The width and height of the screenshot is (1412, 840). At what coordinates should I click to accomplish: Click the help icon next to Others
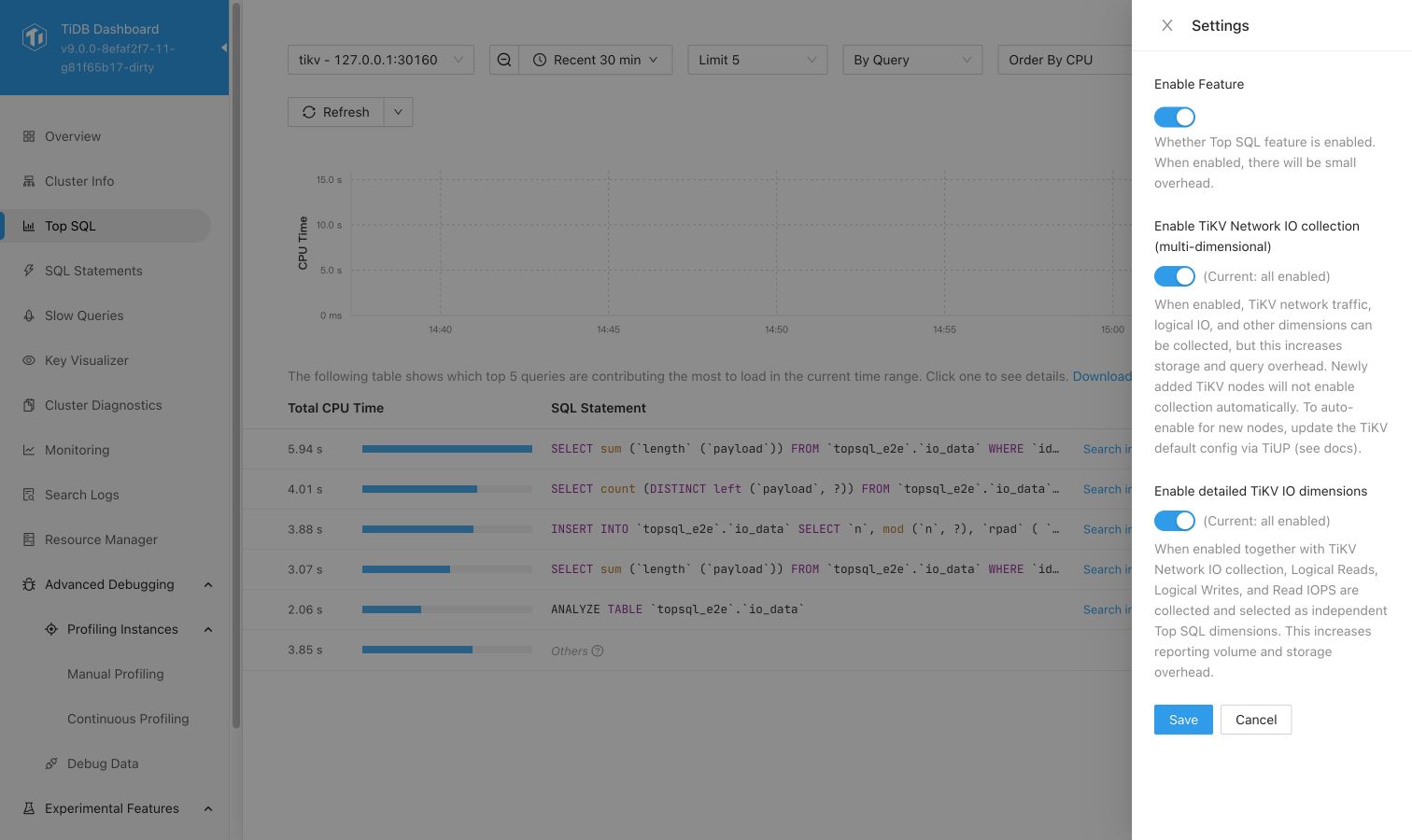[x=598, y=651]
